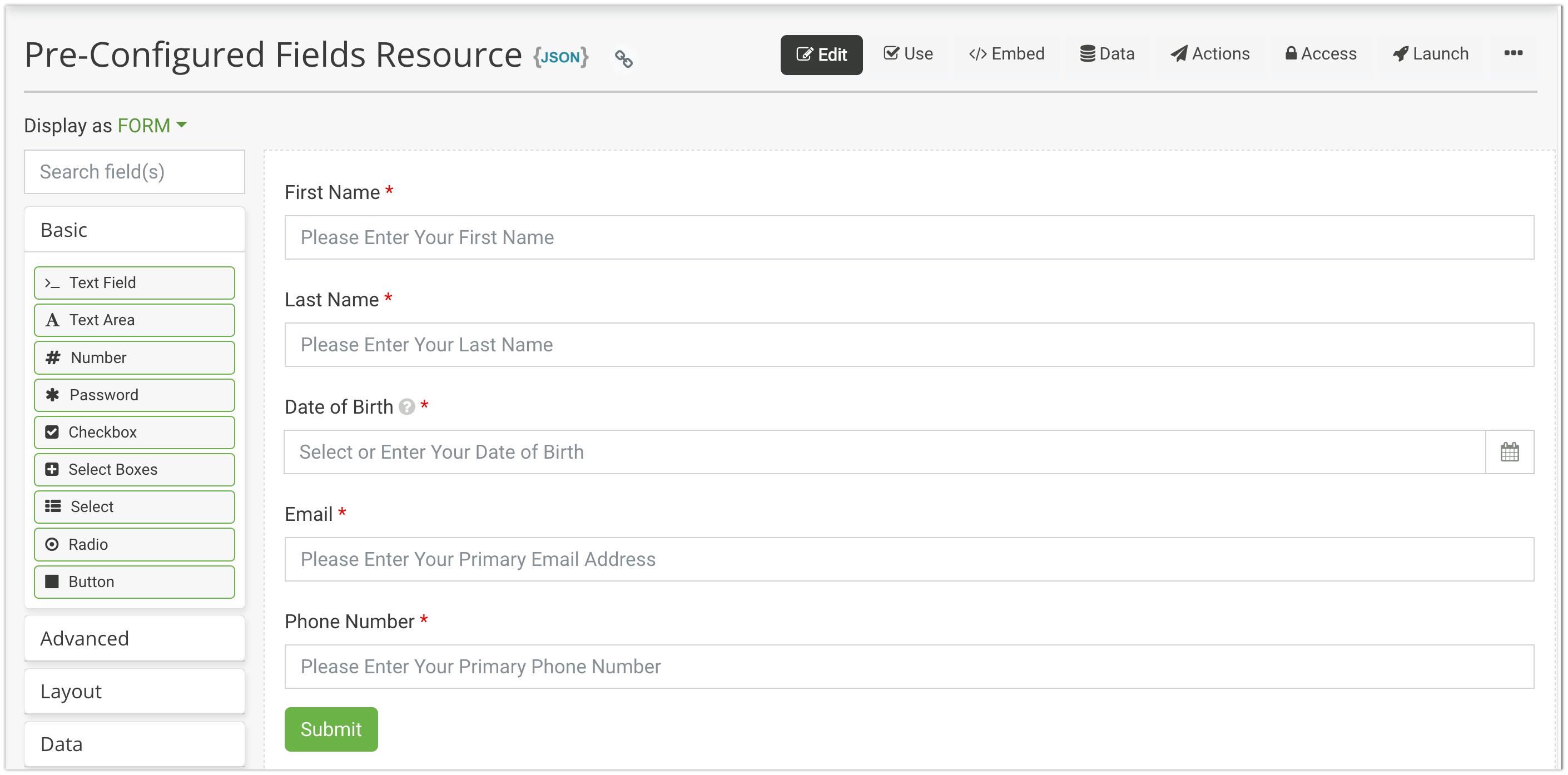This screenshot has height=775, width=1568.
Task: Click the Edit button in the header
Action: coord(821,55)
